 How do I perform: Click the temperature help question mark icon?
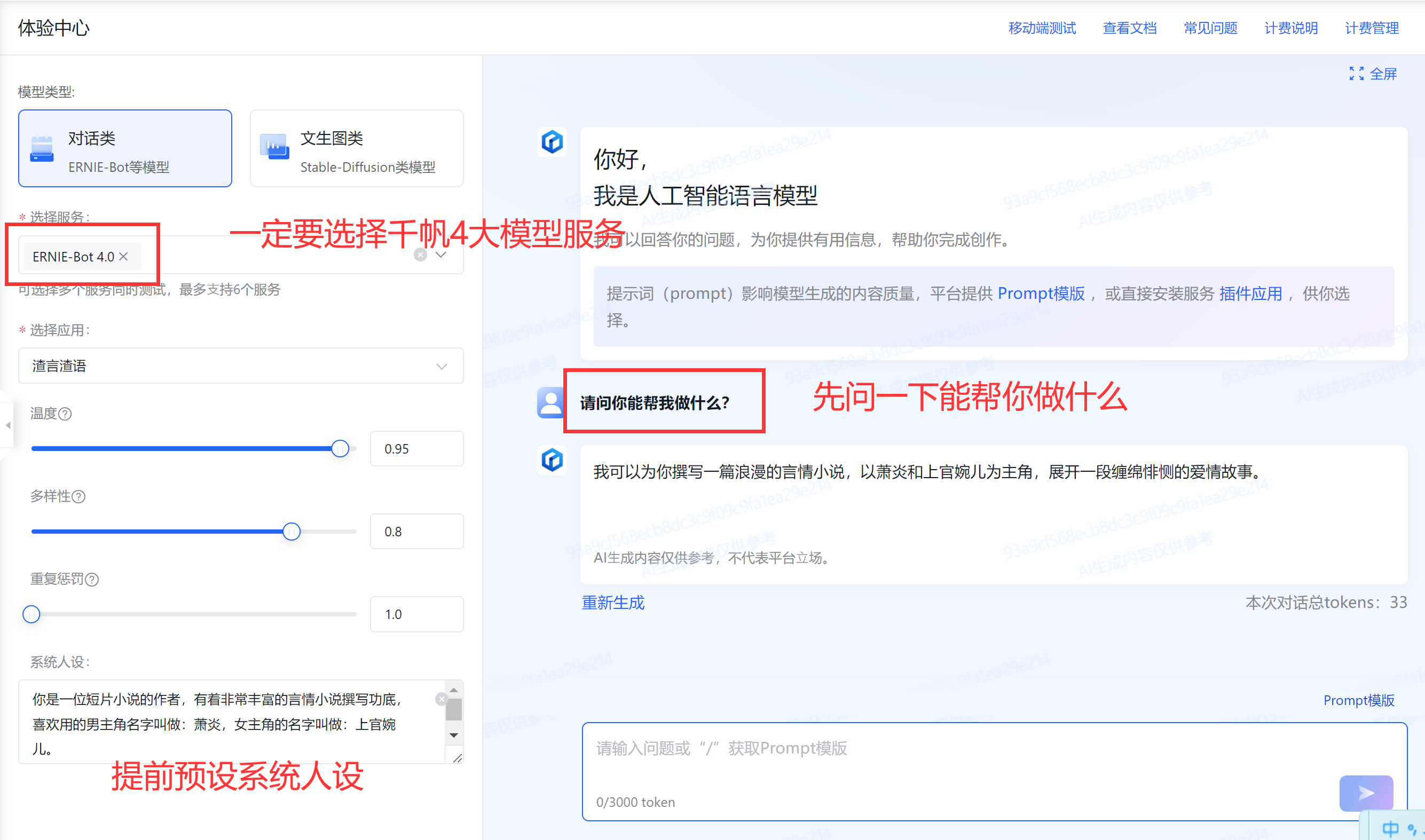pos(65,414)
